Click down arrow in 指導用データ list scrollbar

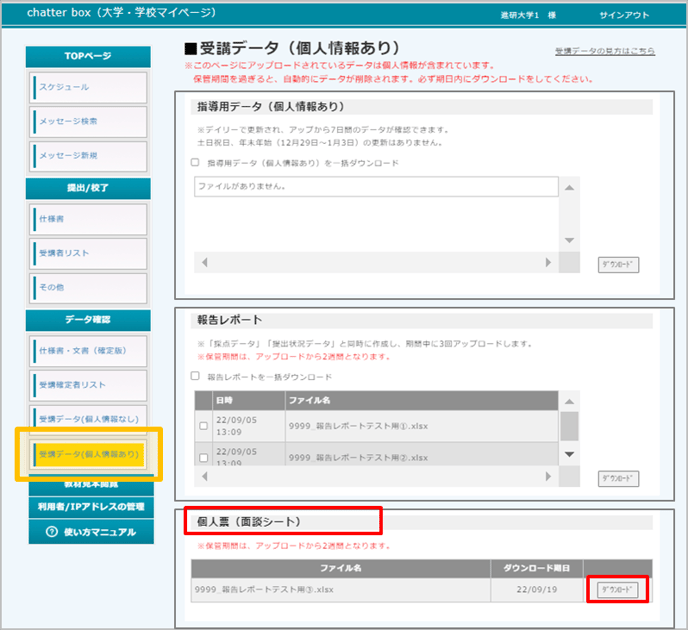click(x=569, y=240)
